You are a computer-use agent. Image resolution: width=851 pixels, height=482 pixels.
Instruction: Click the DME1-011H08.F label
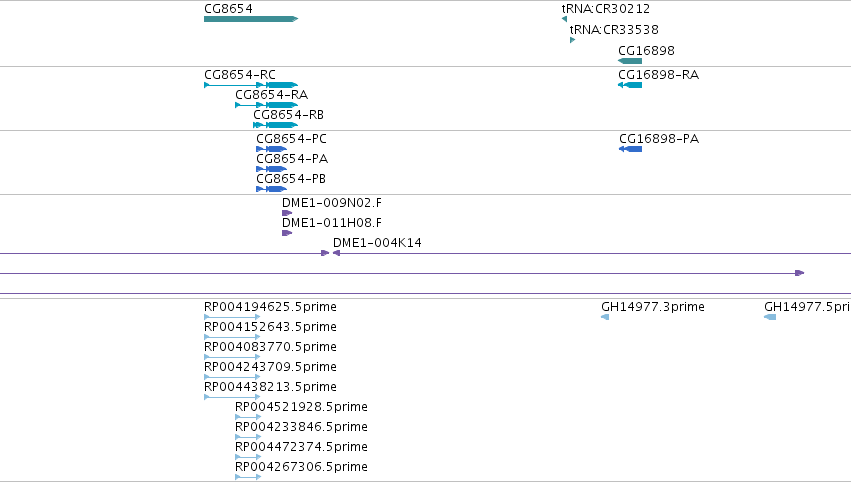(x=332, y=223)
